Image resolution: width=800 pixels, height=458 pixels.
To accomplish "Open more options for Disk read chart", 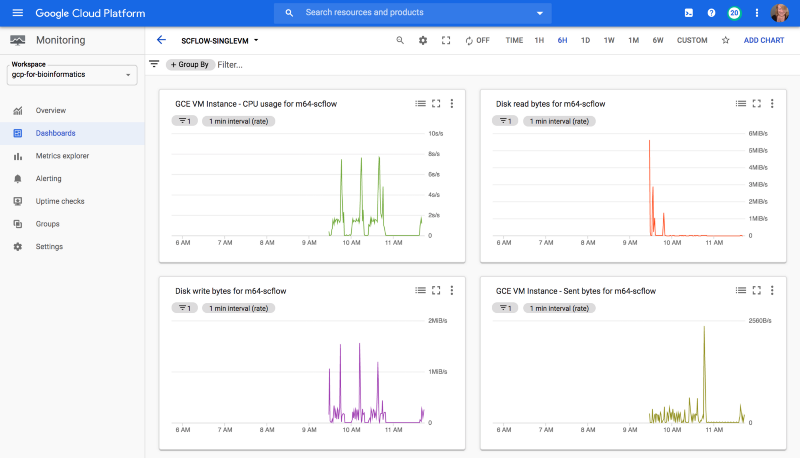I will tap(772, 104).
